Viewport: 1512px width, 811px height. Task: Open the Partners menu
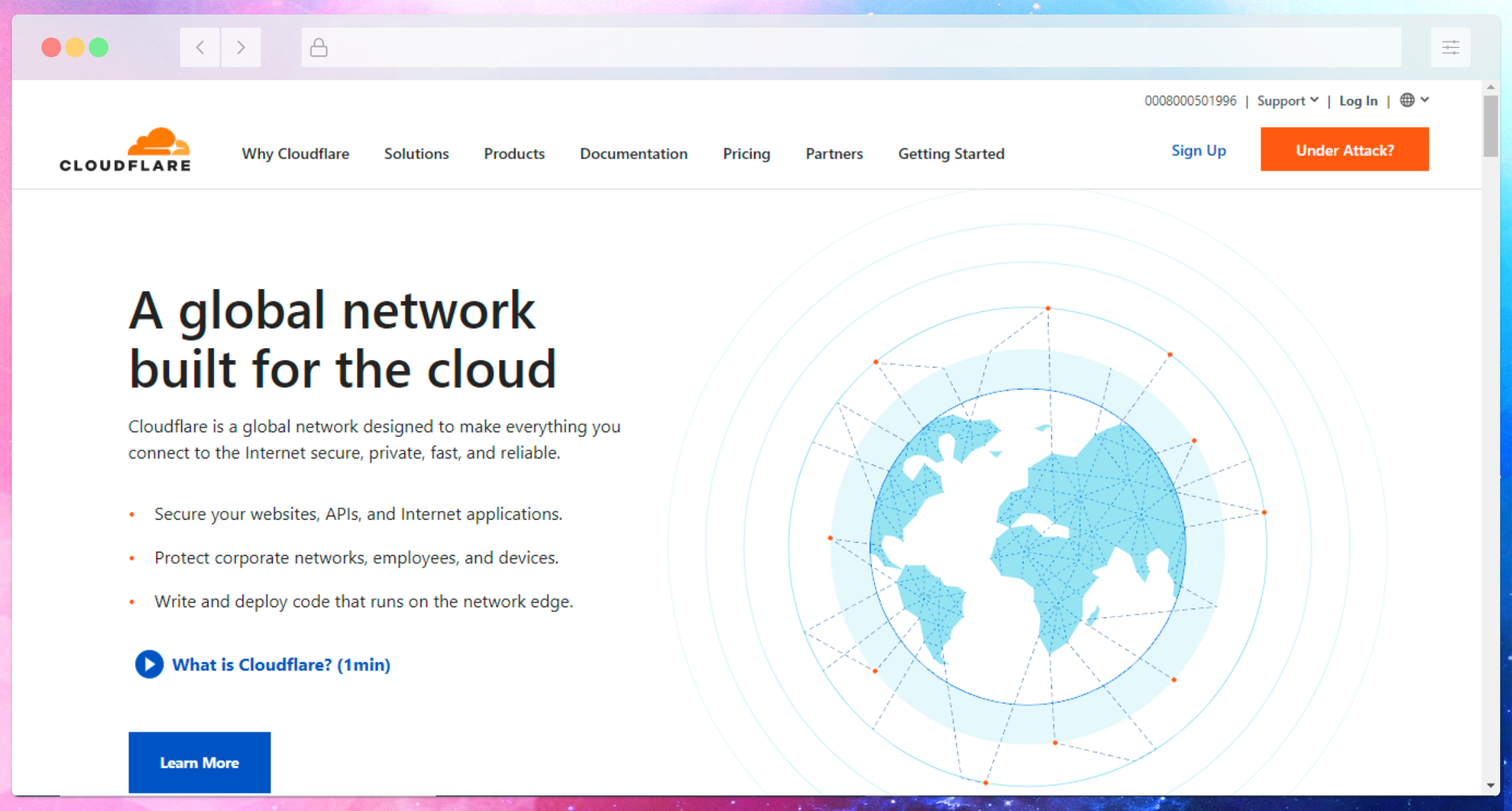834,153
